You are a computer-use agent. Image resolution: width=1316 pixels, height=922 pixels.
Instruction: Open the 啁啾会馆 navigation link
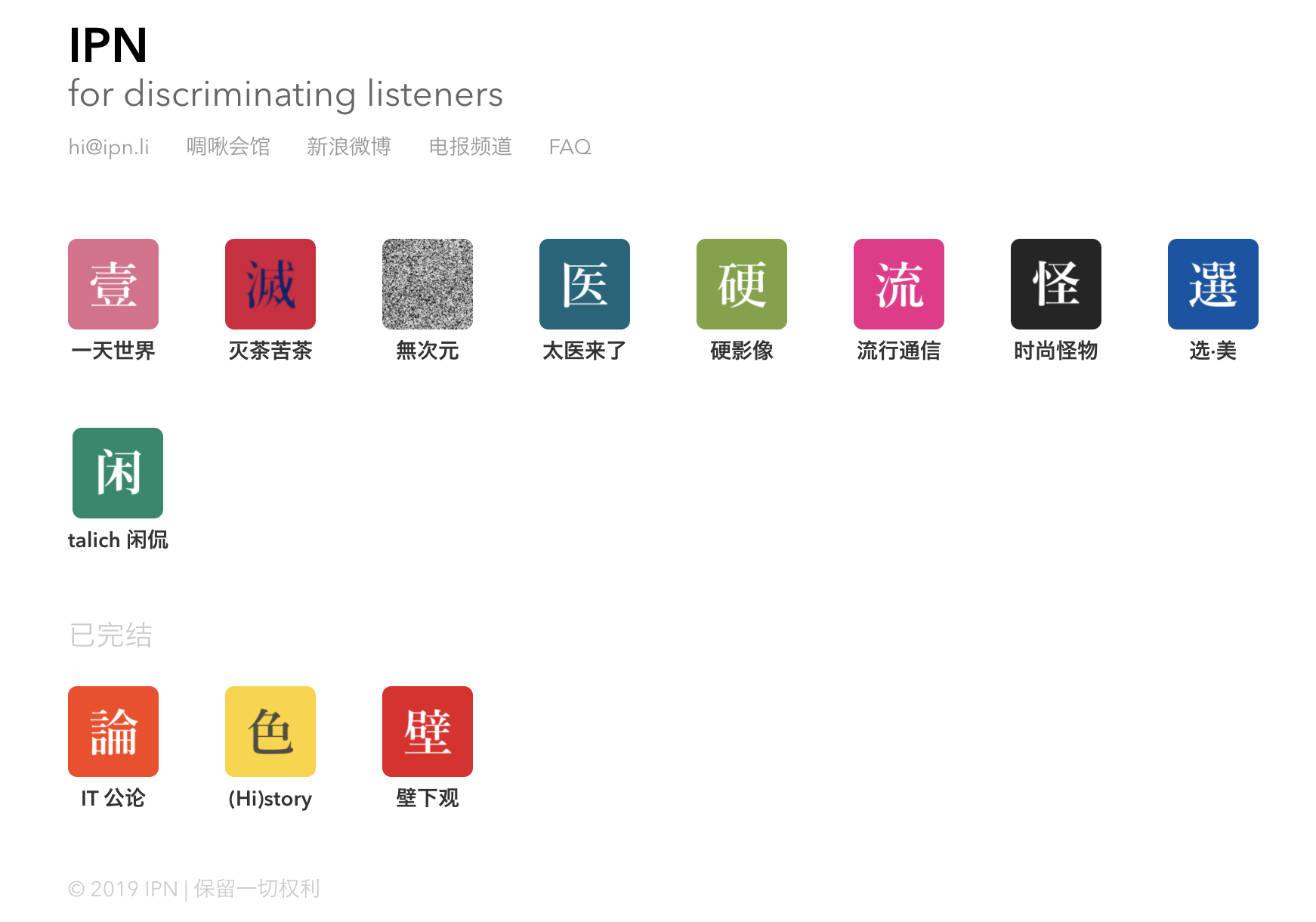coord(228,147)
